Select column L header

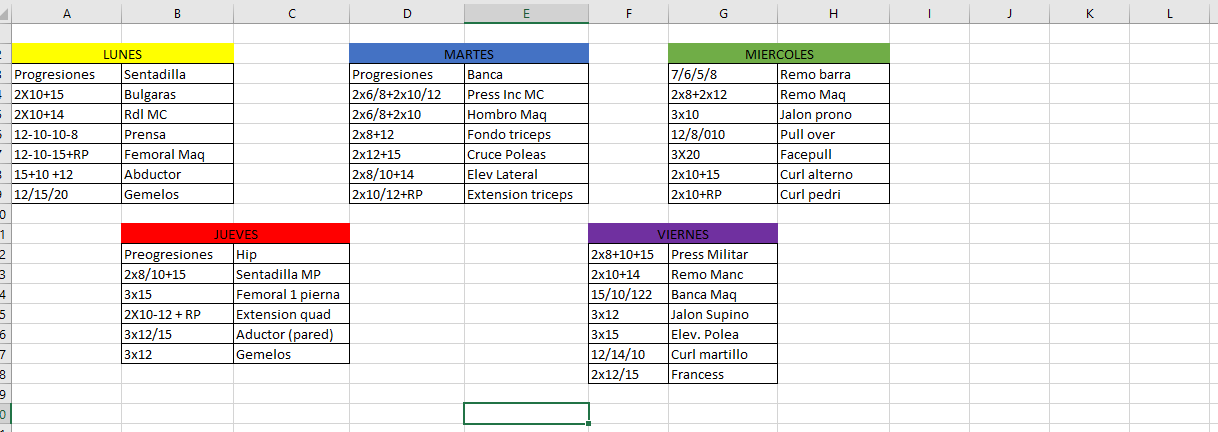[x=1169, y=13]
